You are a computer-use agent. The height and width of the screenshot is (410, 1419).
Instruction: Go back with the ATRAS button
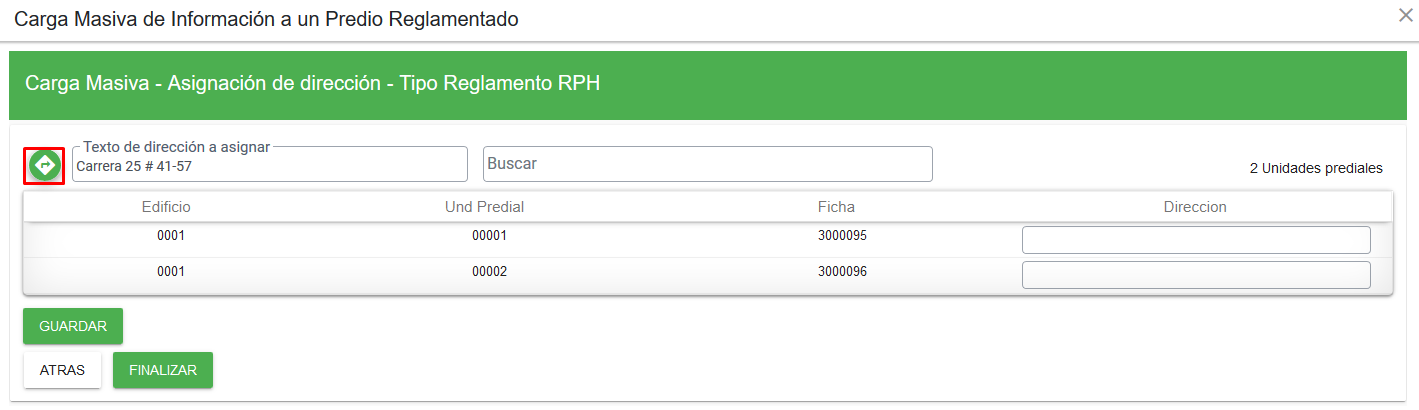62,370
